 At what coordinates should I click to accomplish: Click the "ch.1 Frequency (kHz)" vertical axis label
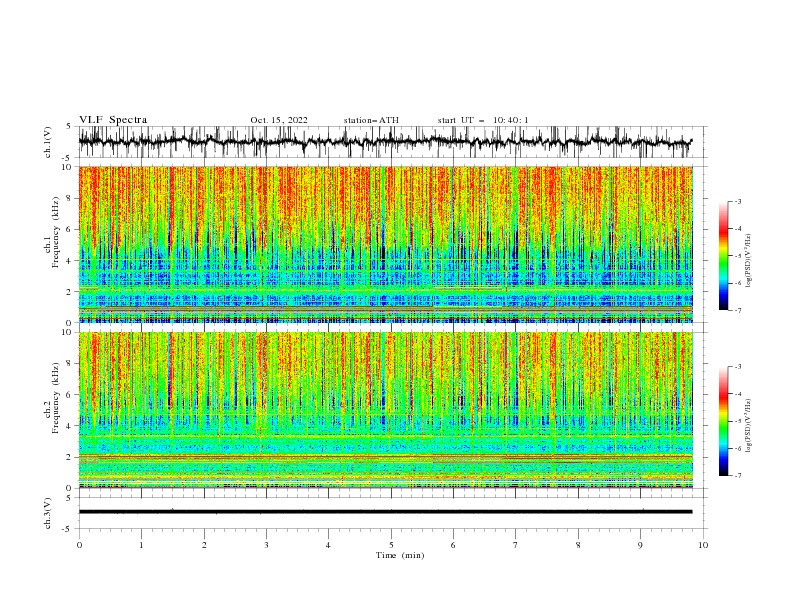point(52,230)
